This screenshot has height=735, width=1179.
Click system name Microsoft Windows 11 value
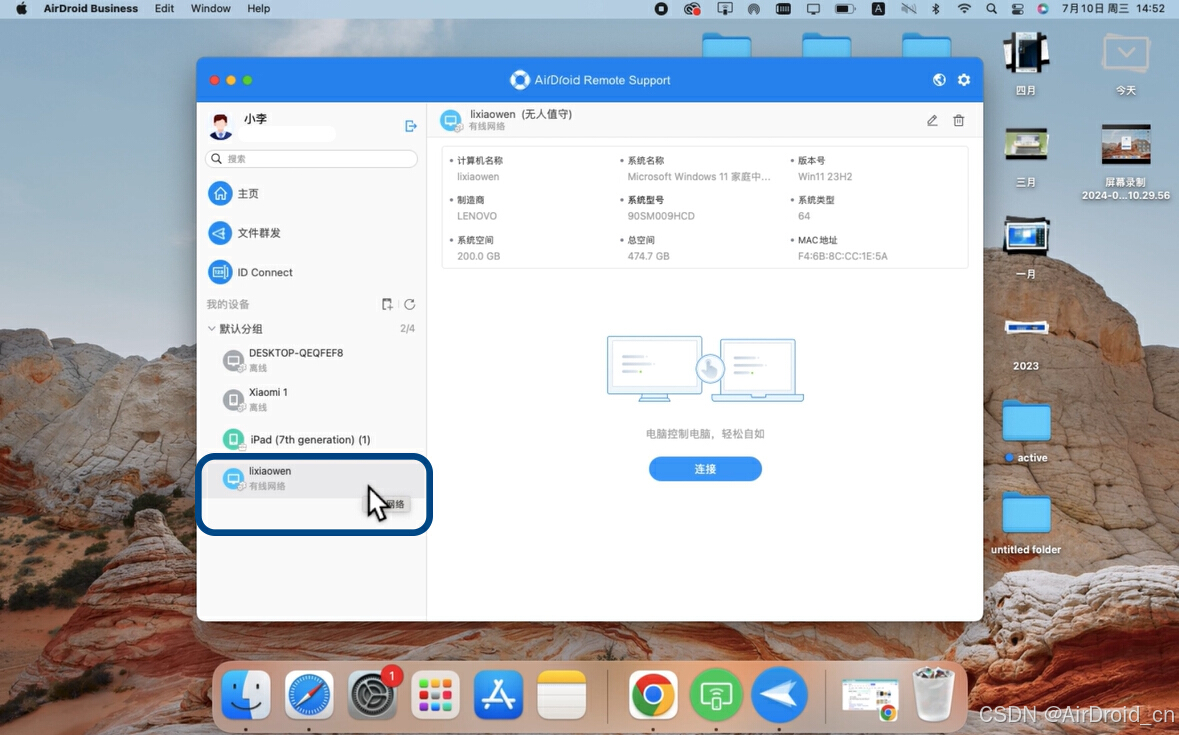click(699, 177)
